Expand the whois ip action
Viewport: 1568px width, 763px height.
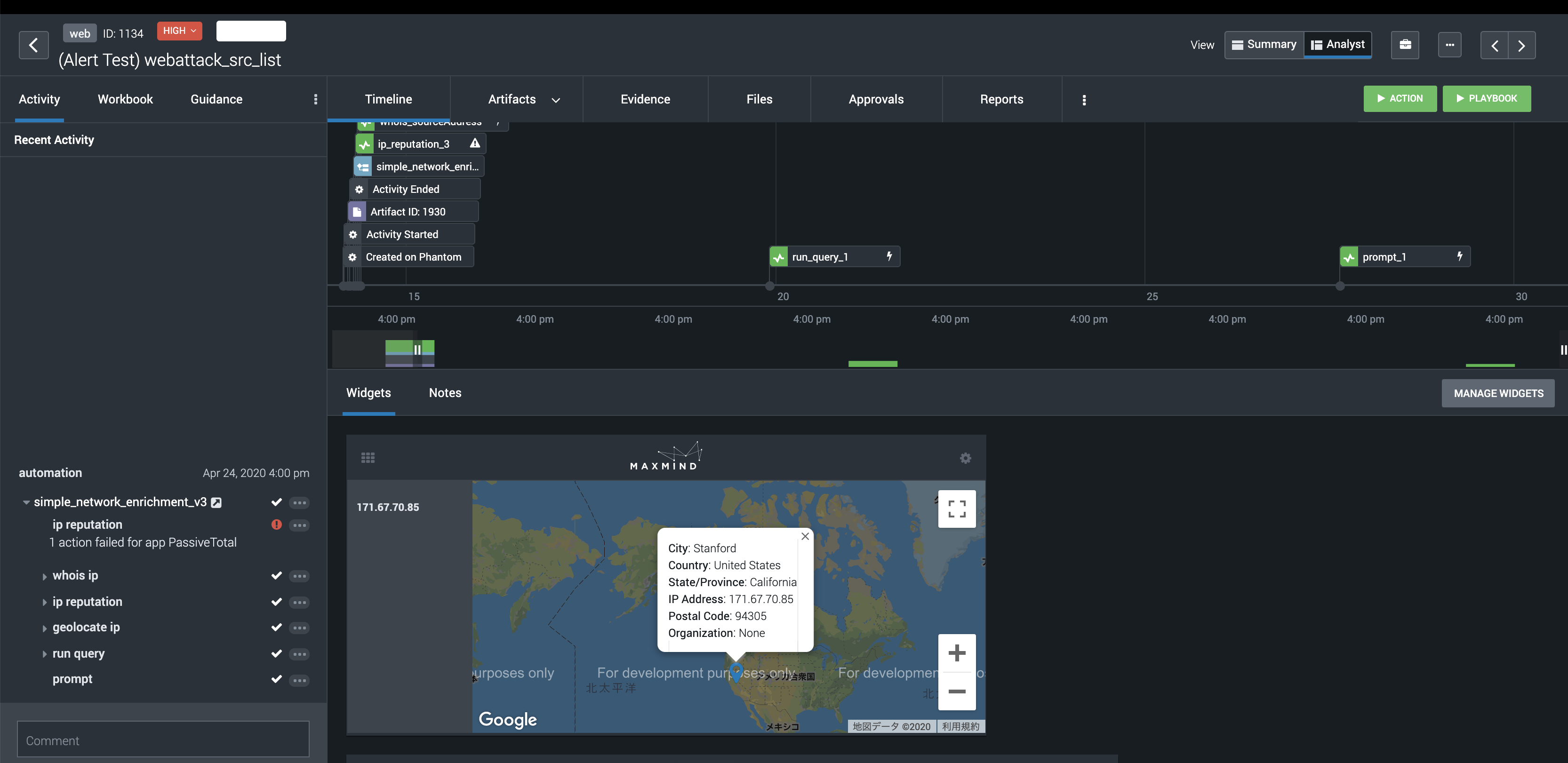coord(44,576)
